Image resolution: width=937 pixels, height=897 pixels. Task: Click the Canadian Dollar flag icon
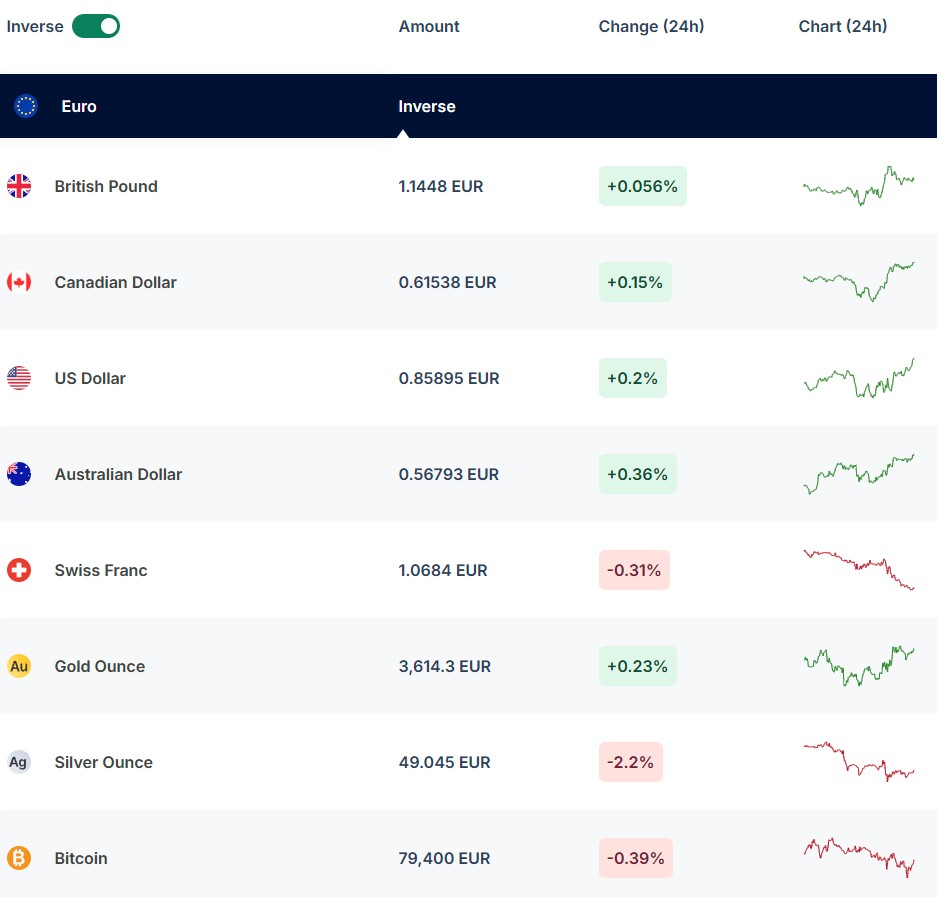(19, 282)
